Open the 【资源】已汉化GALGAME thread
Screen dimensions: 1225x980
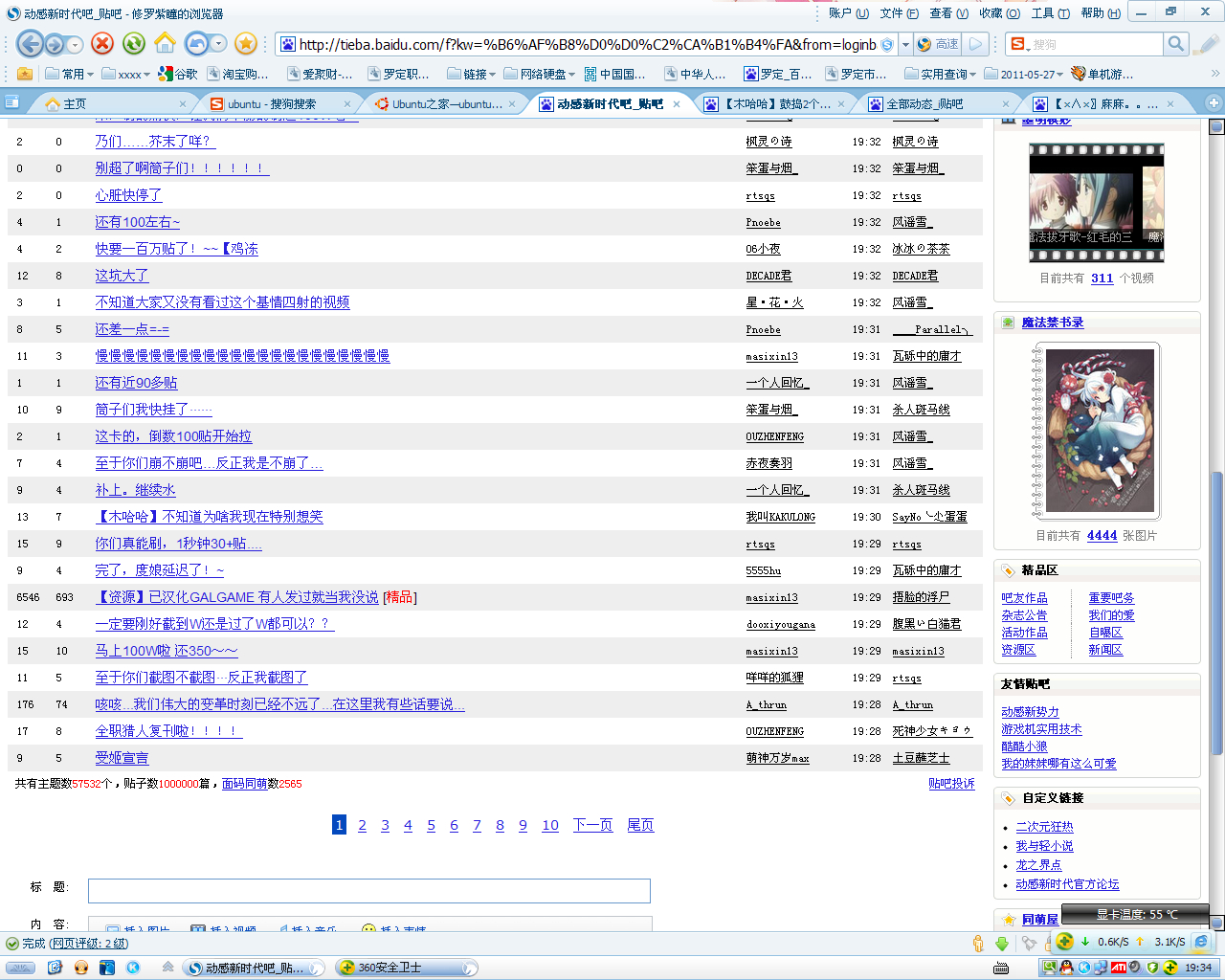pos(238,597)
